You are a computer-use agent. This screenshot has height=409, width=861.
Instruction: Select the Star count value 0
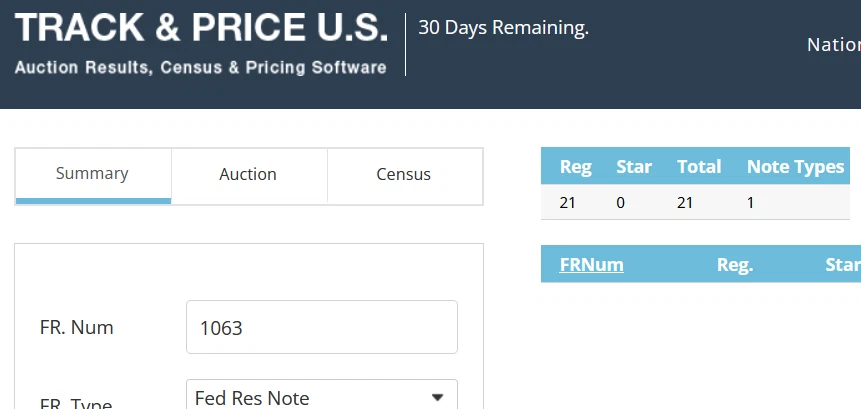pyautogui.click(x=621, y=203)
